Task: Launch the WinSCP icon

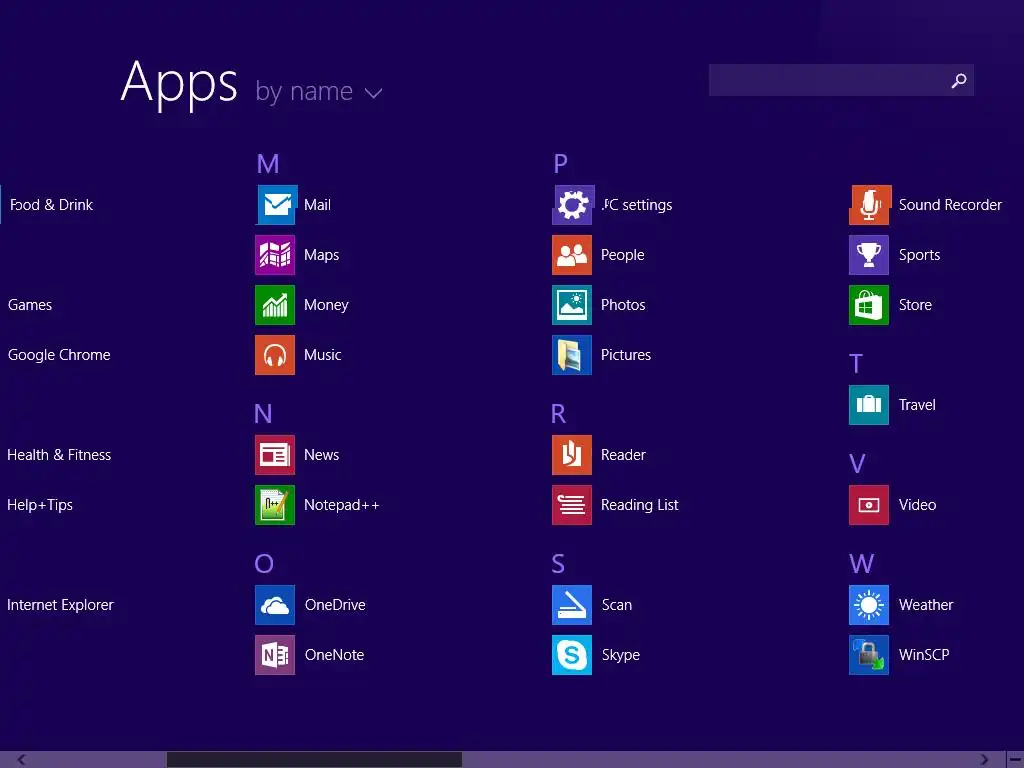Action: click(x=869, y=654)
